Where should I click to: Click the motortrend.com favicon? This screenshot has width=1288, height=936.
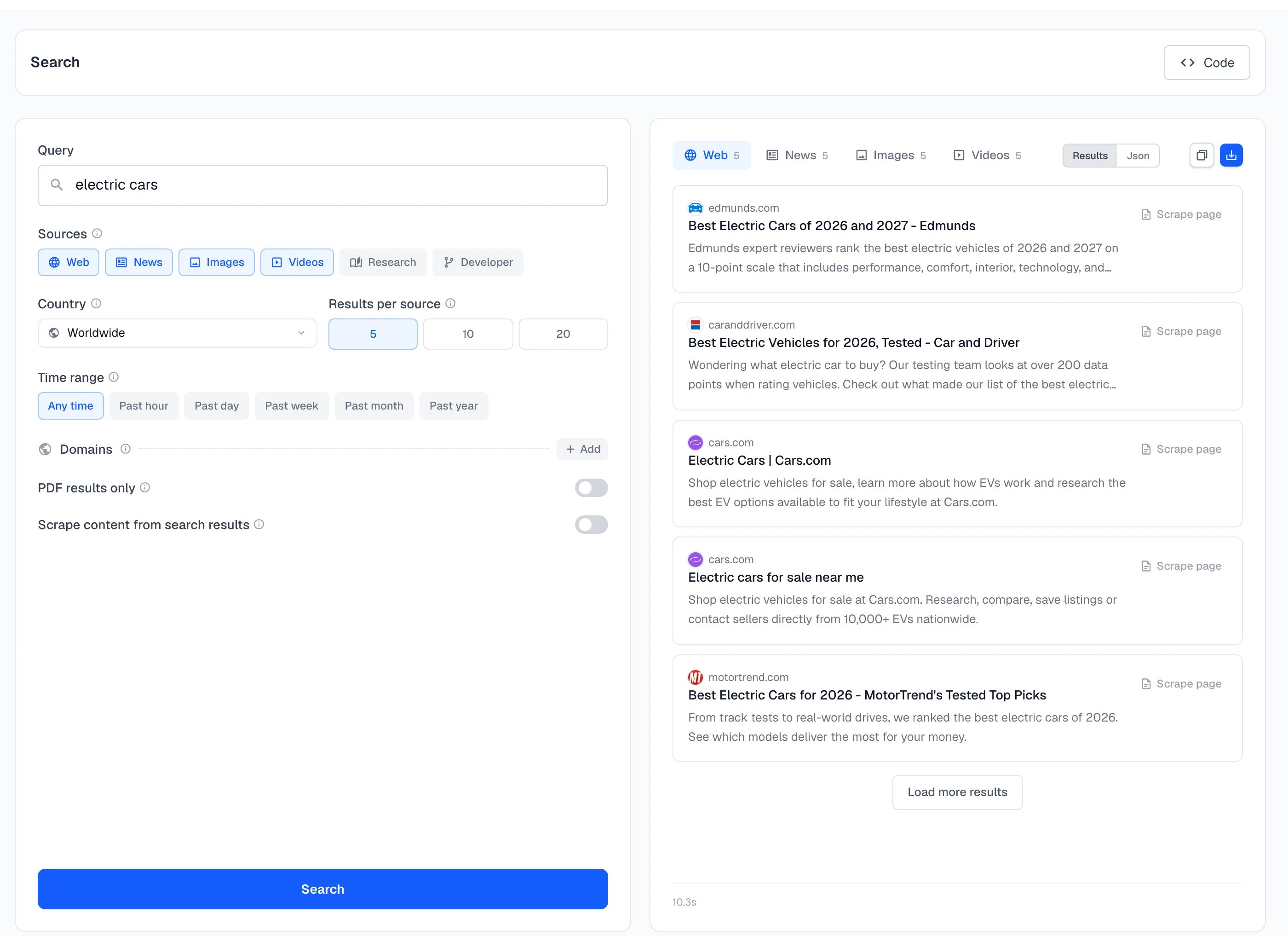click(695, 677)
